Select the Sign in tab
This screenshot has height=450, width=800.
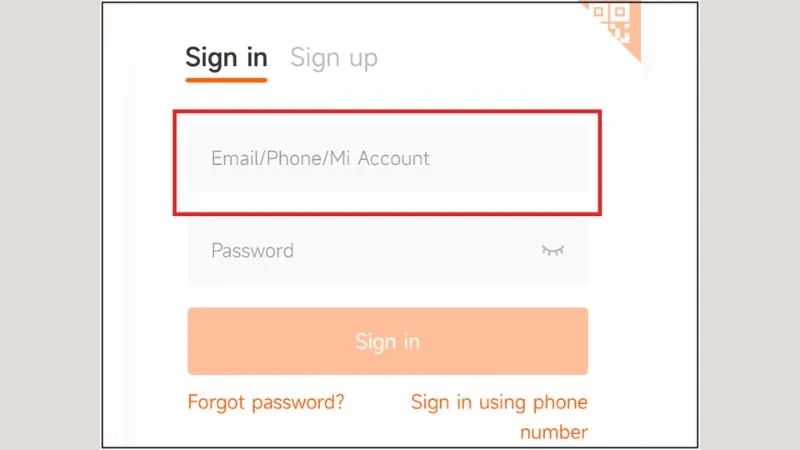click(x=226, y=58)
